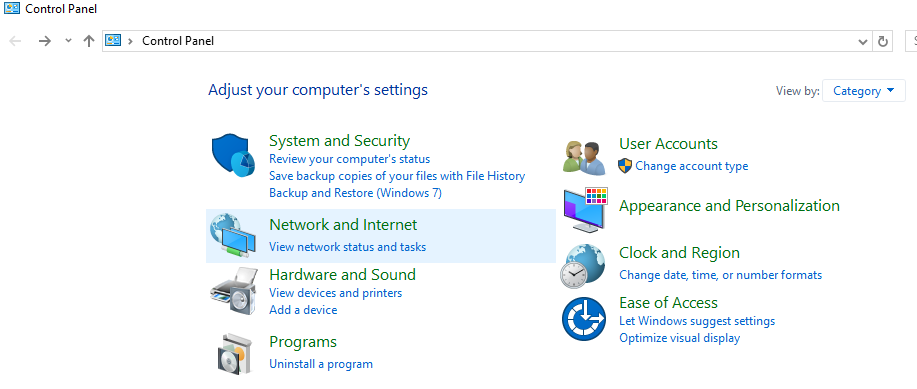This screenshot has height=389, width=917.
Task: Click Optimize visual display link
Action: point(679,338)
